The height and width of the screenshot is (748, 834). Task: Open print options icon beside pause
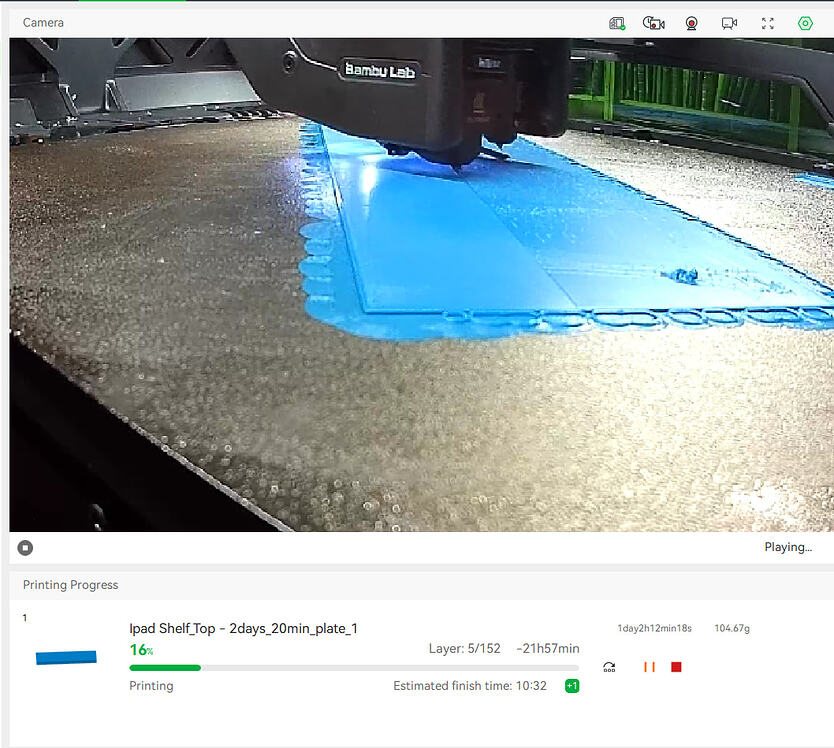(610, 667)
